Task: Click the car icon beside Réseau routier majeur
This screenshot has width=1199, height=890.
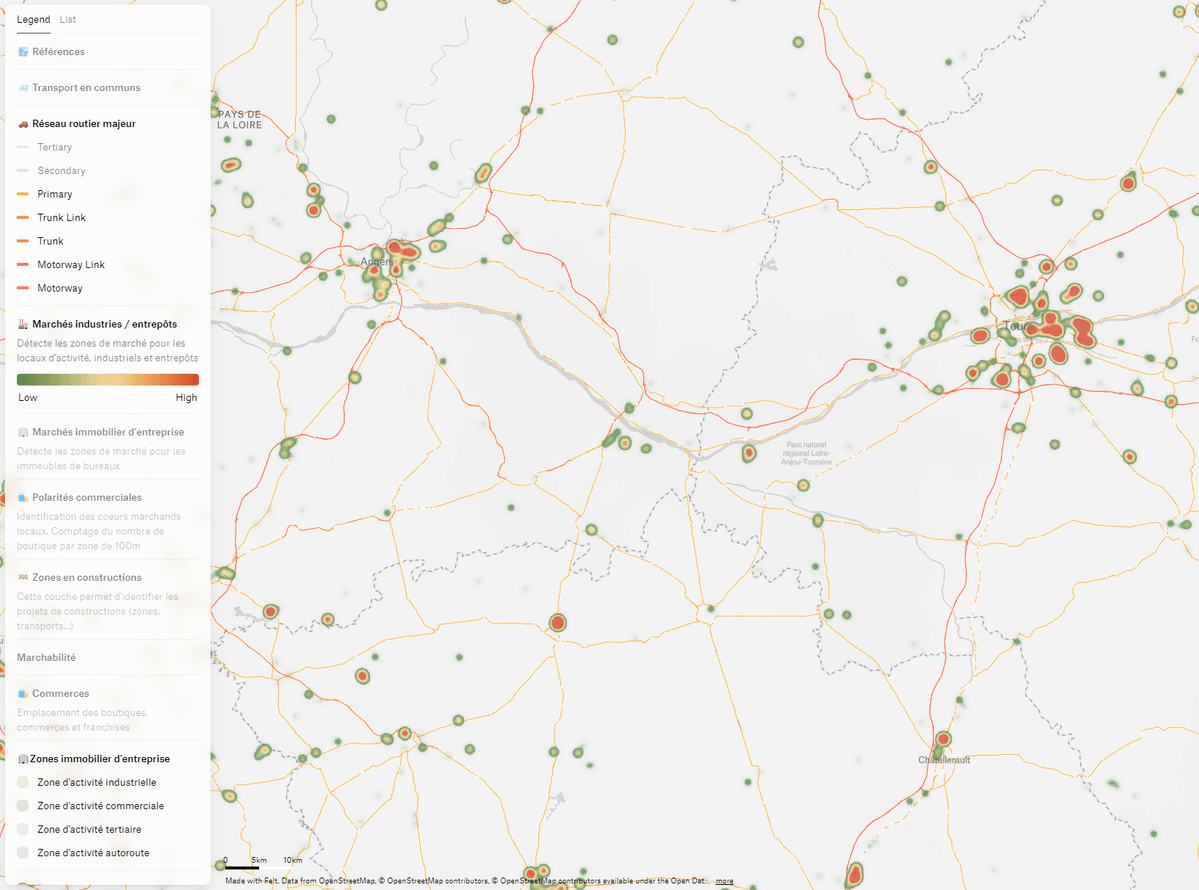Action: tap(22, 123)
